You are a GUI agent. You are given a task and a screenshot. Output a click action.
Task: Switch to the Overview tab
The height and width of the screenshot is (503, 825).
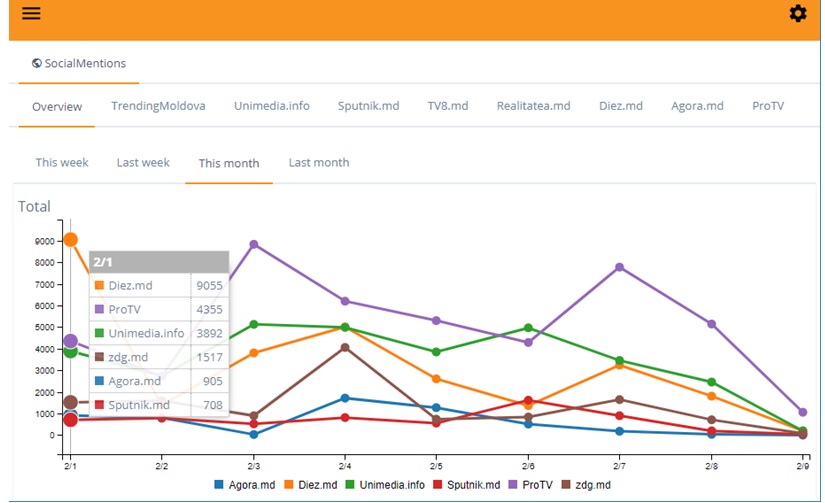57,107
